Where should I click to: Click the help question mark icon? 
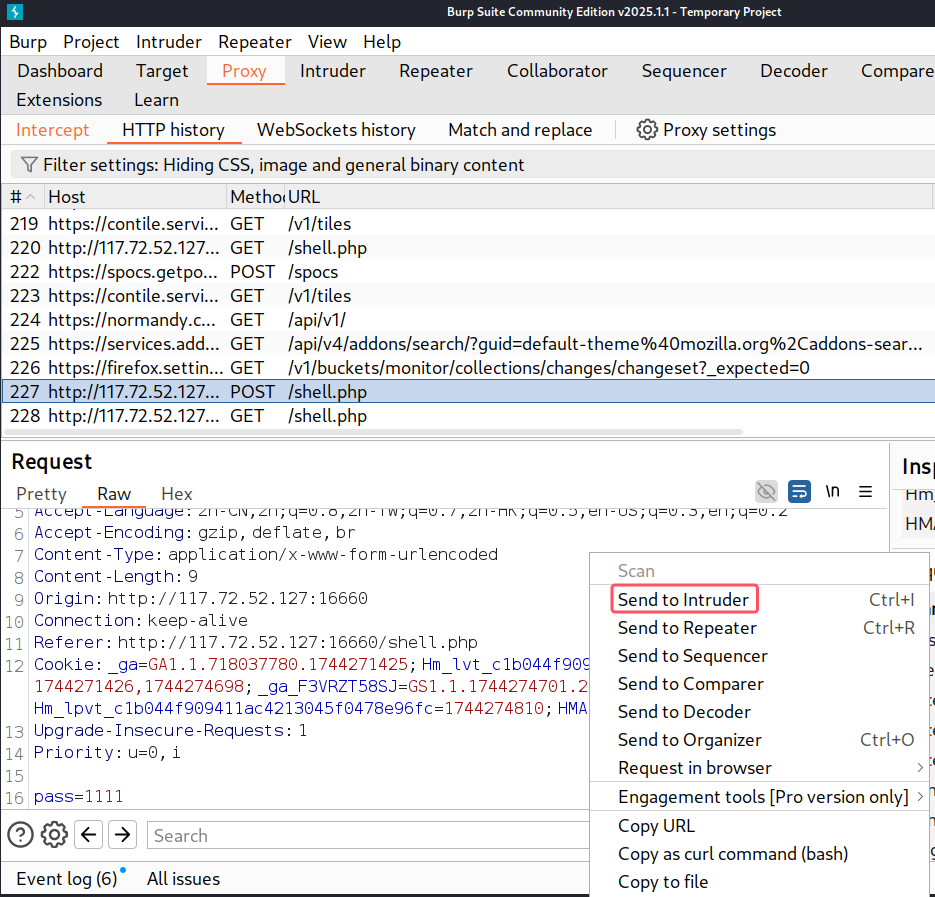[x=20, y=834]
